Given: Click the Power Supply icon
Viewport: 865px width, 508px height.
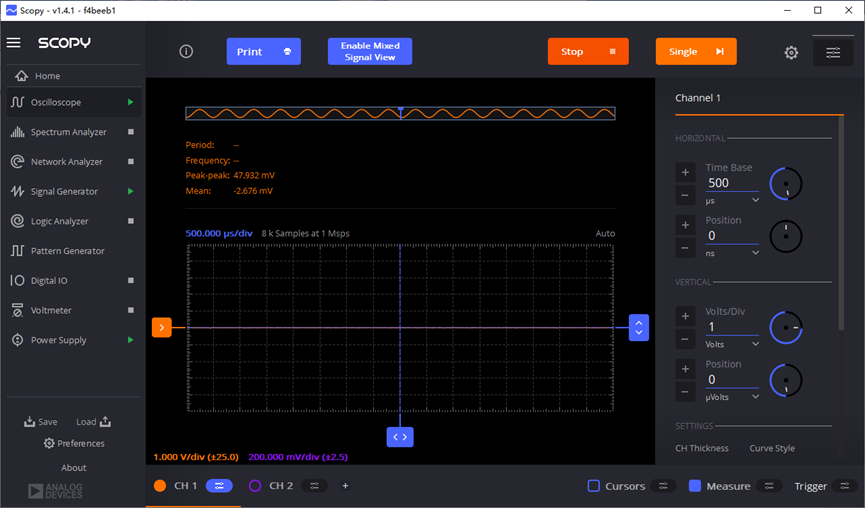Looking at the screenshot, I should (17, 340).
